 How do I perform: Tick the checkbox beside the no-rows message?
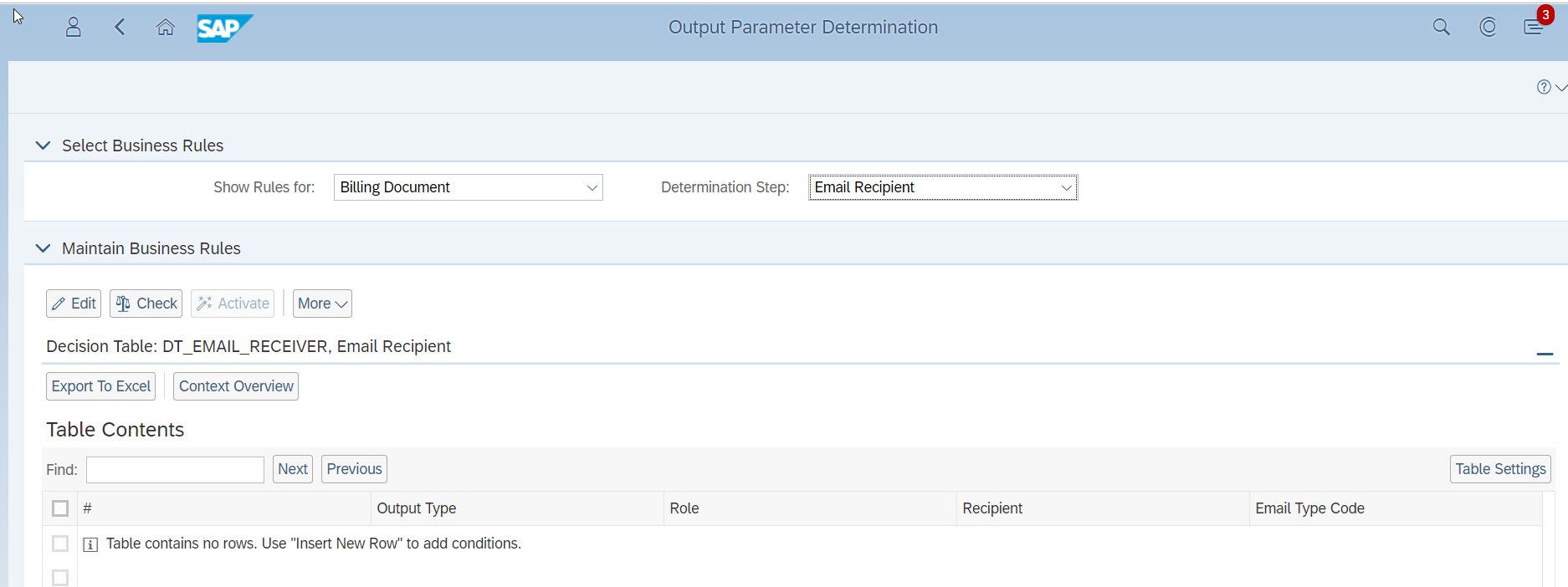[60, 544]
